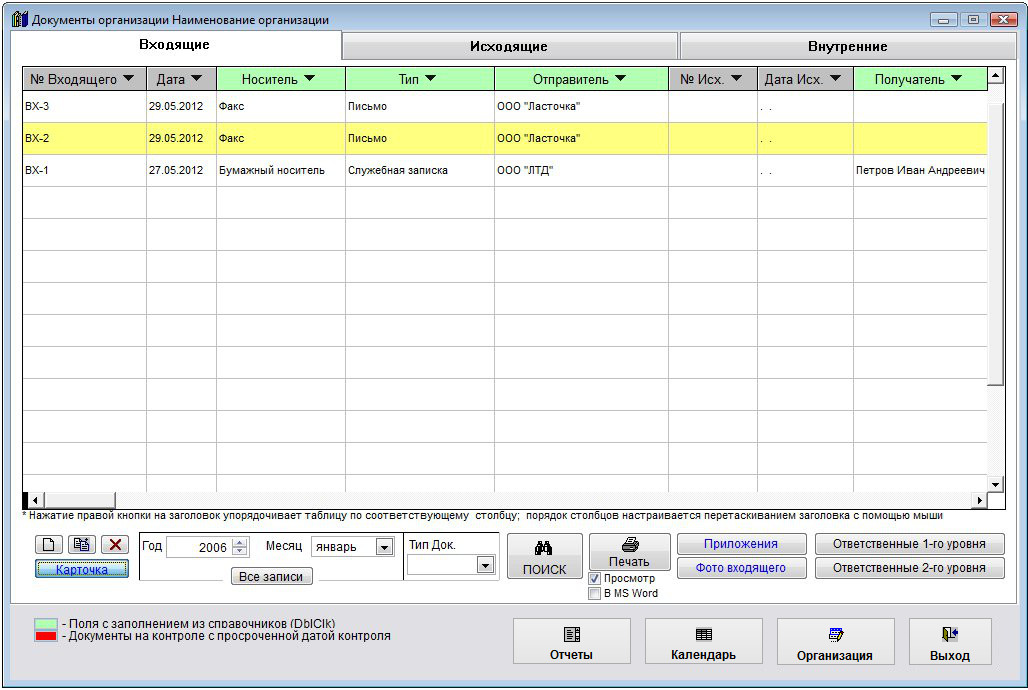
Task: Click the green legend color swatch
Action: (x=46, y=624)
